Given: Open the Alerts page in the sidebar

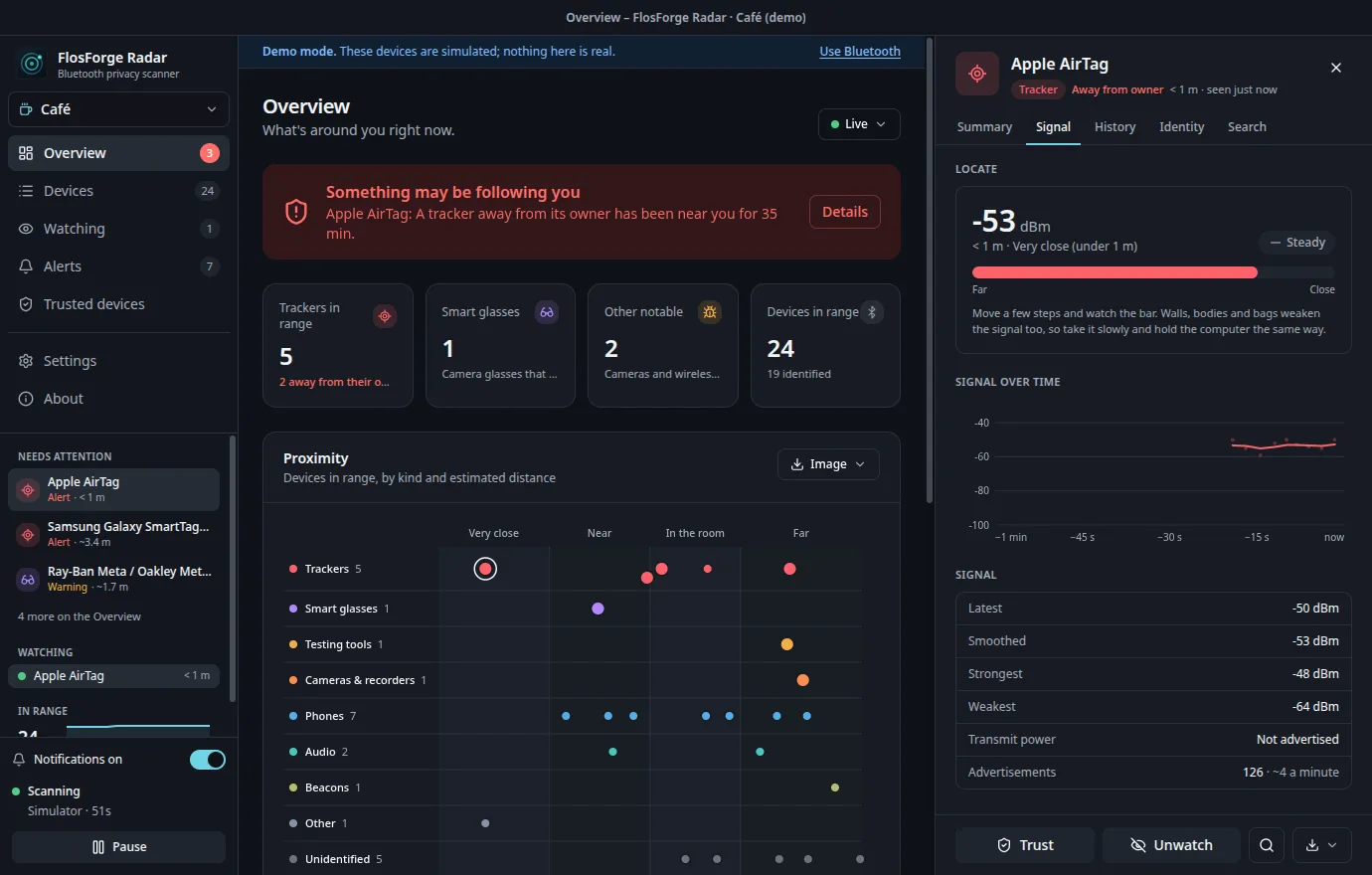Looking at the screenshot, I should point(118,266).
